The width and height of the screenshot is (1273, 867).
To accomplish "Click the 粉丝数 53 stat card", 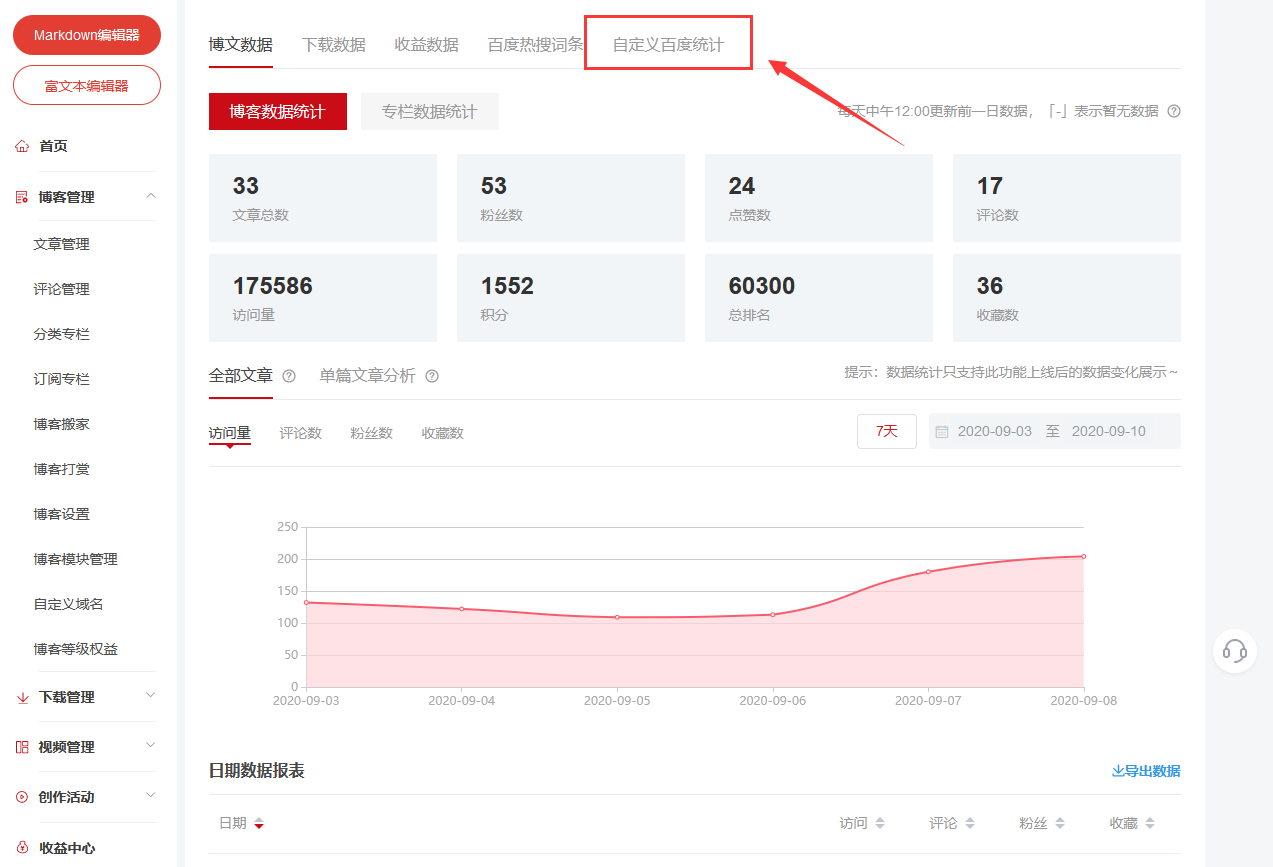I will (571, 198).
